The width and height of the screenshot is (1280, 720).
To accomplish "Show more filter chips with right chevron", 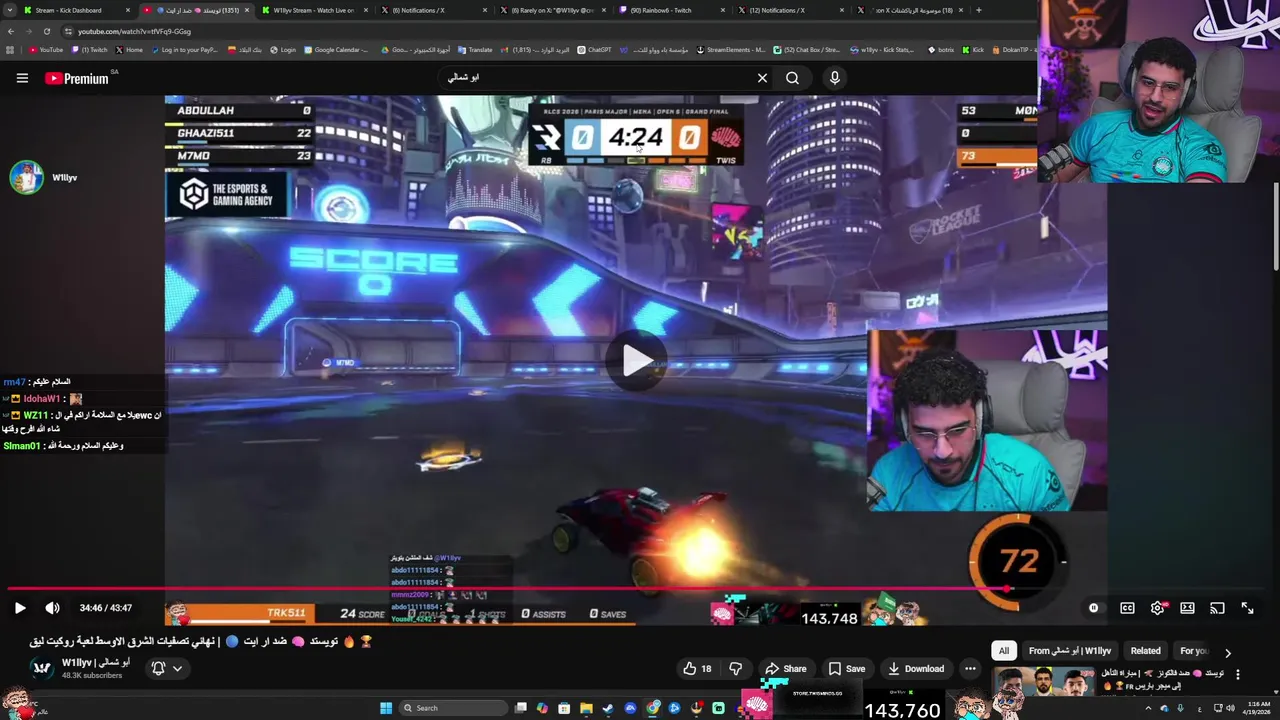I will coord(1228,652).
